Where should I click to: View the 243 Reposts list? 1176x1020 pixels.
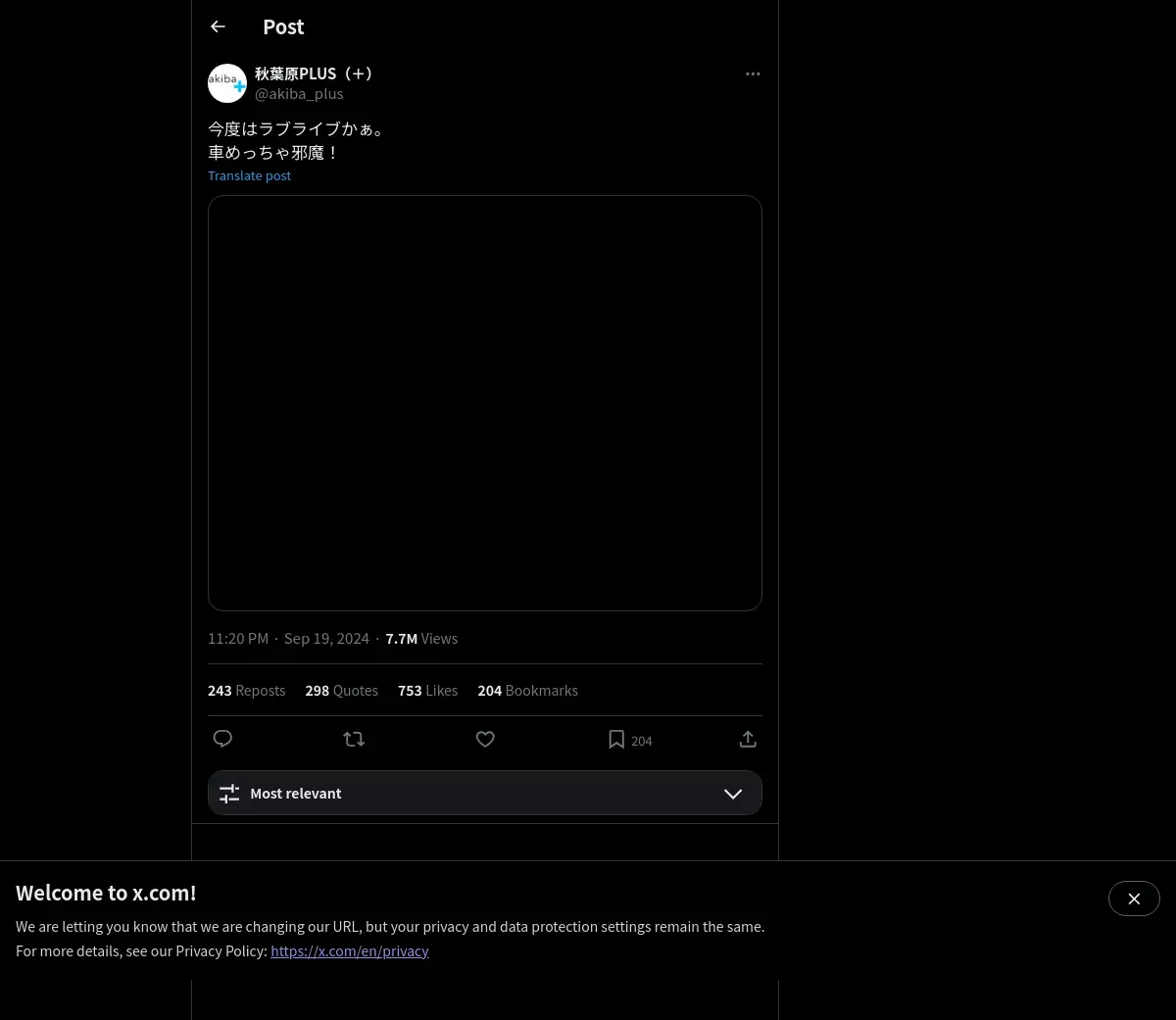246,691
